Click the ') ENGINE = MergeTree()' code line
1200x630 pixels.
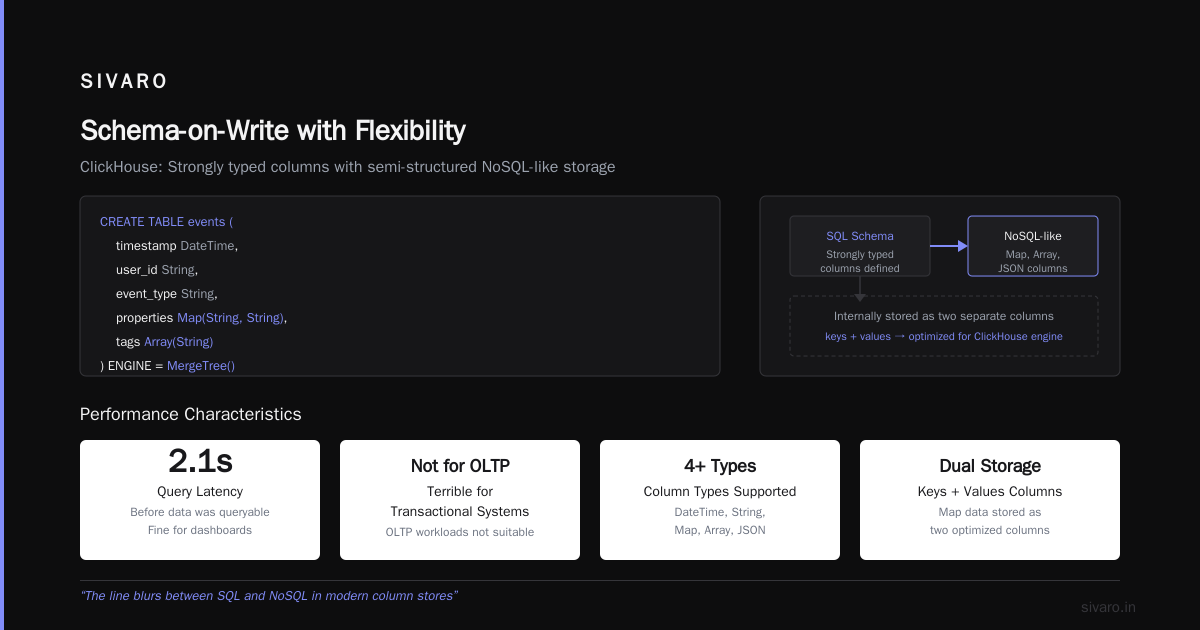point(167,366)
